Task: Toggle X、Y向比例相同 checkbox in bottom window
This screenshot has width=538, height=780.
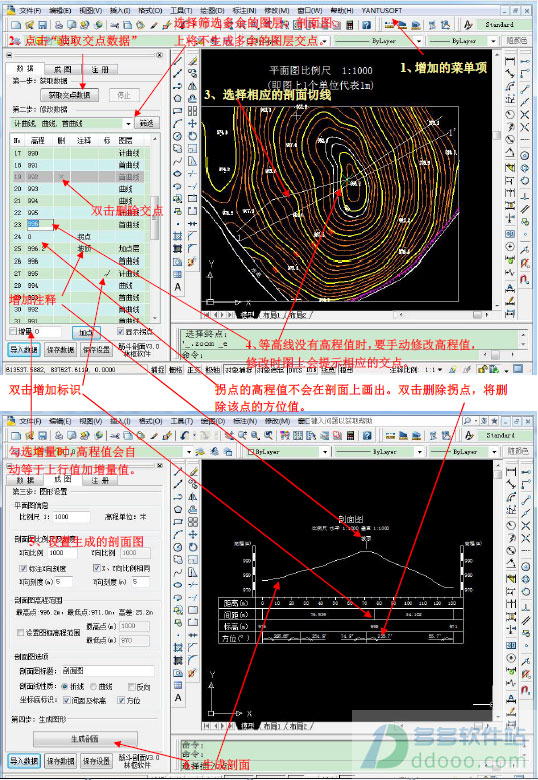Action: pyautogui.click(x=96, y=568)
